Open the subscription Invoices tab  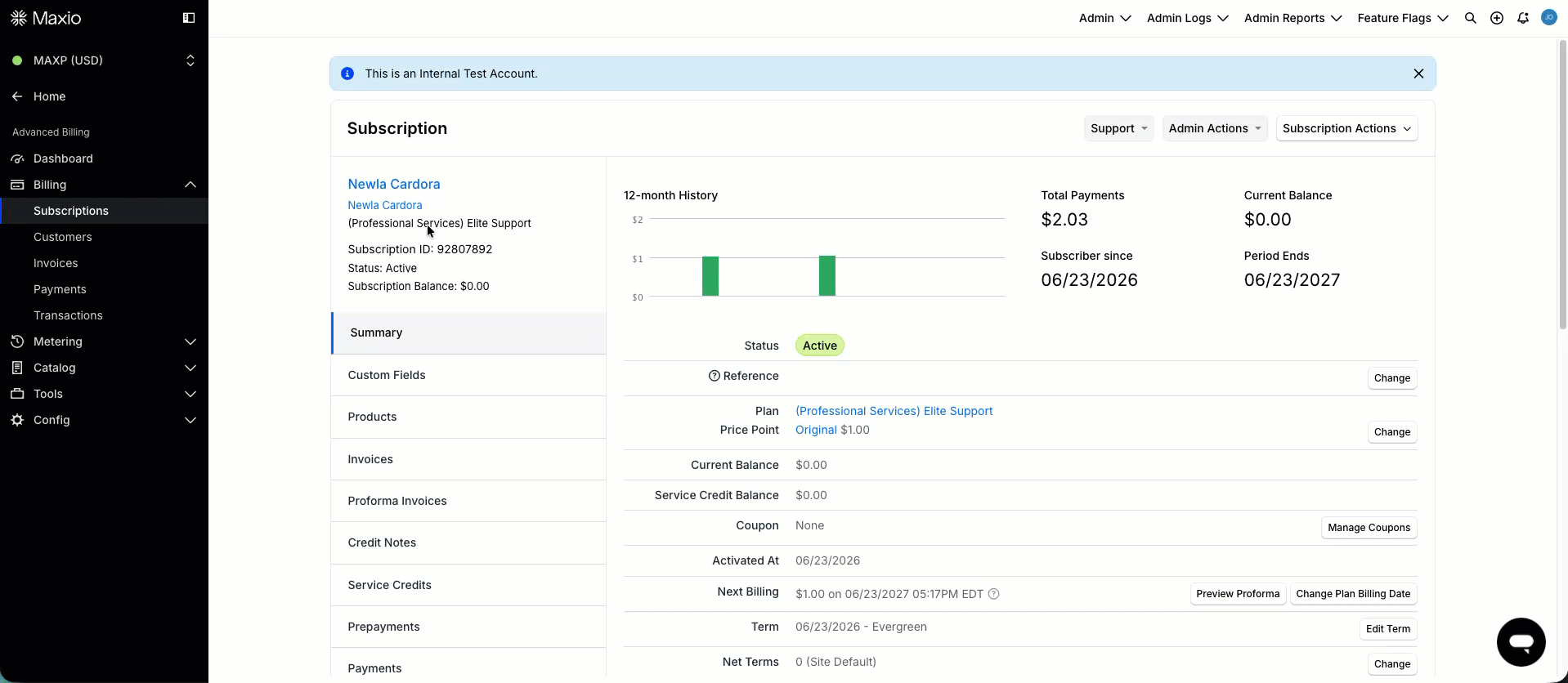[468, 459]
